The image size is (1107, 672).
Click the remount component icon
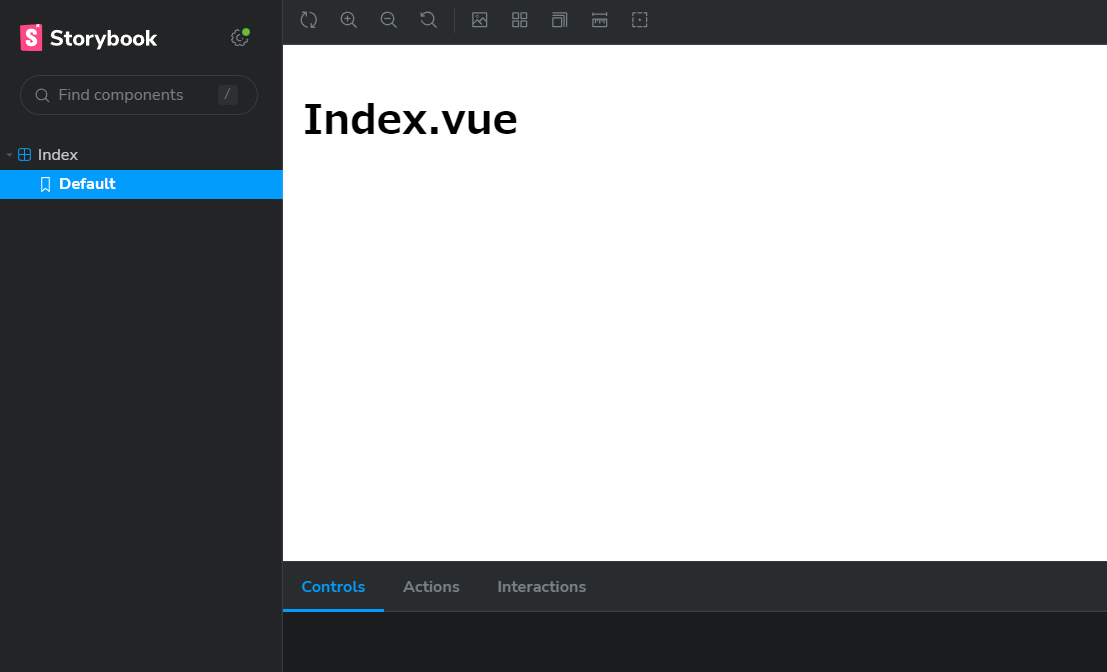(309, 20)
